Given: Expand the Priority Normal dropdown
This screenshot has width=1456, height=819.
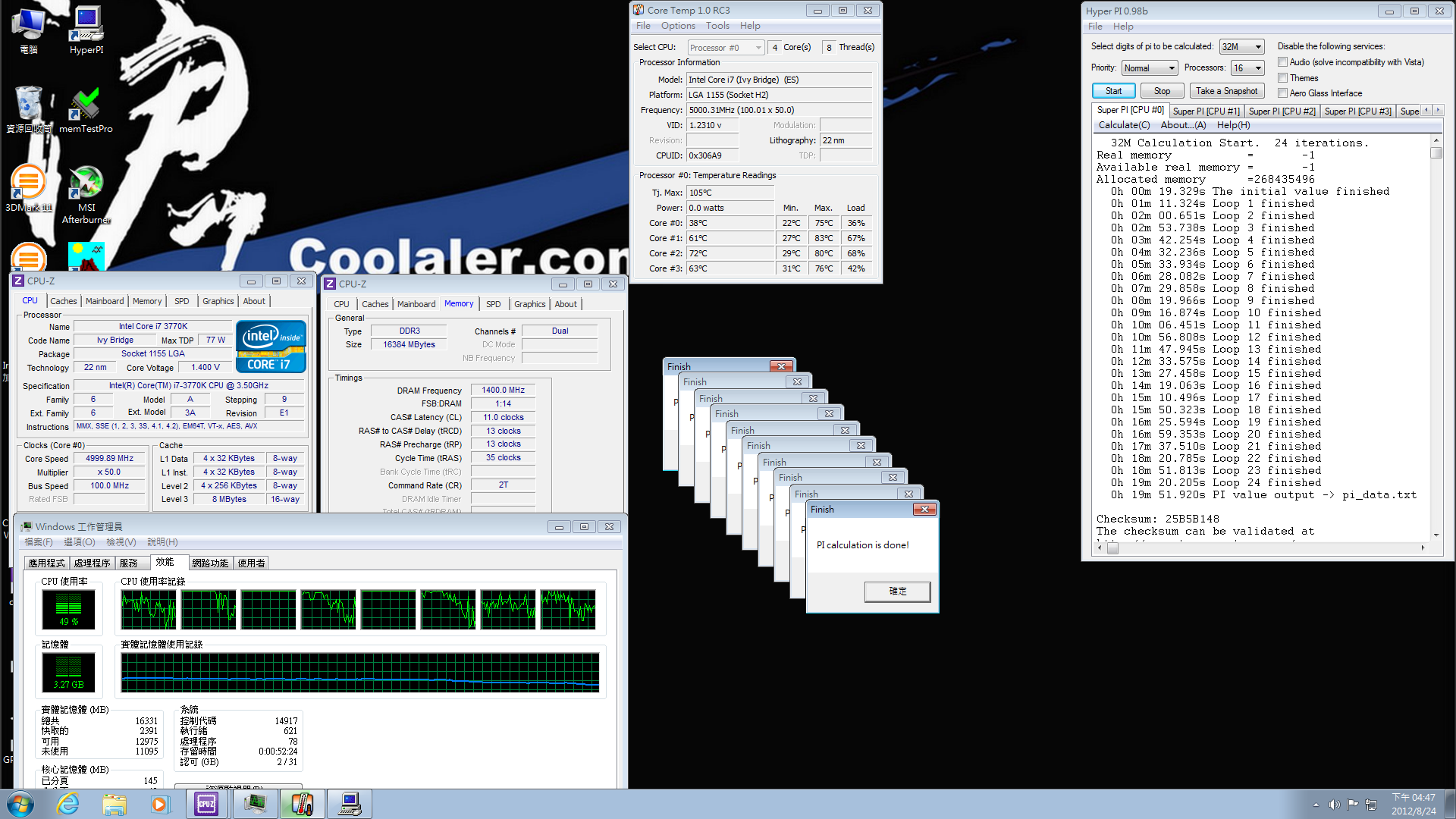Looking at the screenshot, I should 1150,68.
